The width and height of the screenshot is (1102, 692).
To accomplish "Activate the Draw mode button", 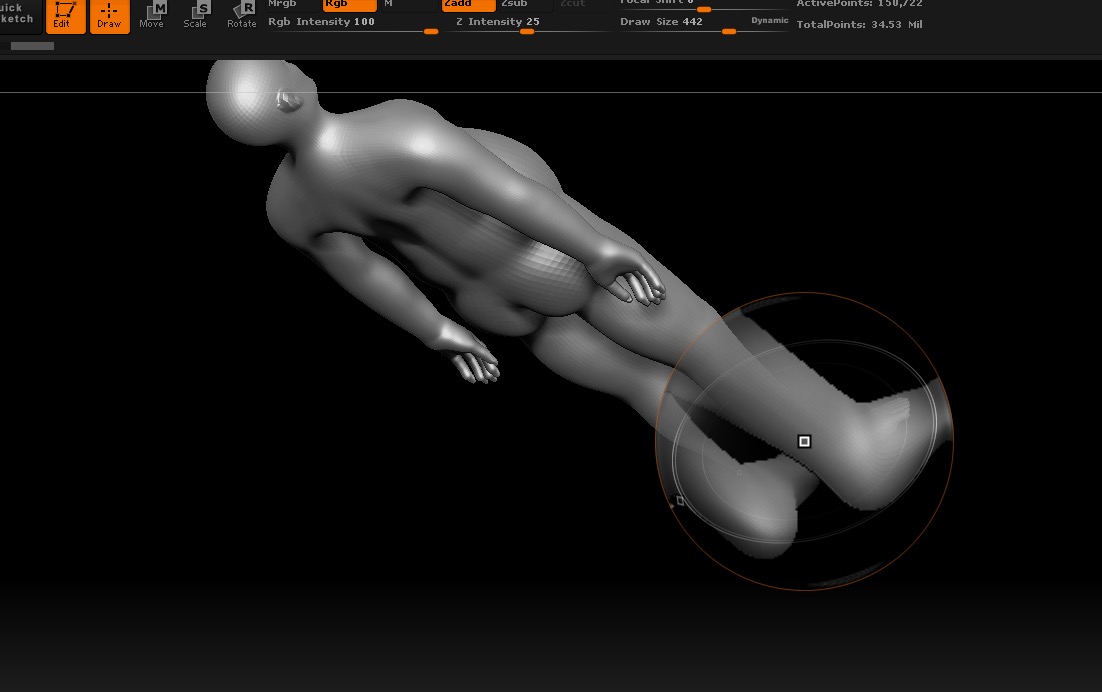I will [109, 16].
